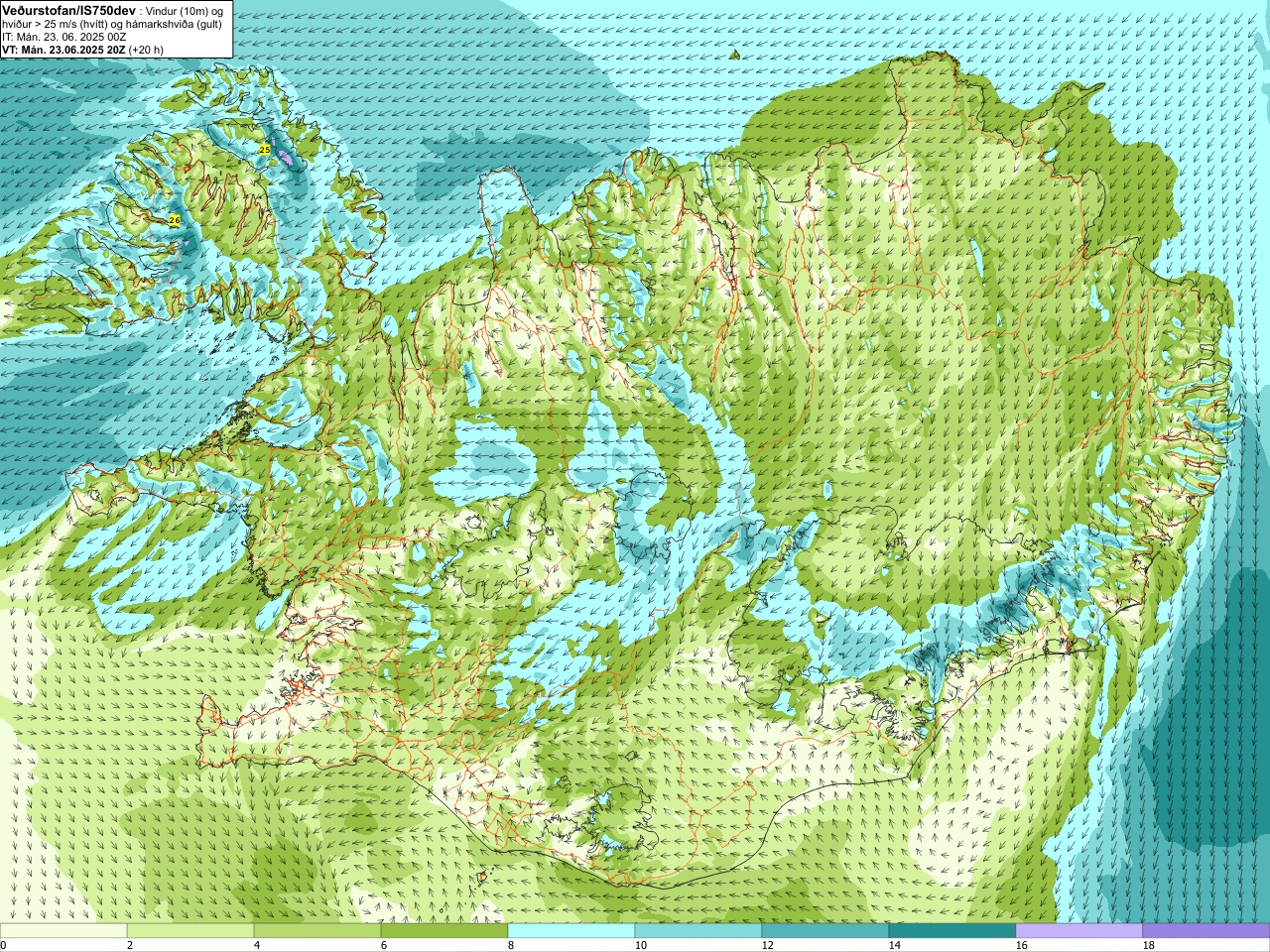Select the 4–6 m/s green legend color

point(317,931)
